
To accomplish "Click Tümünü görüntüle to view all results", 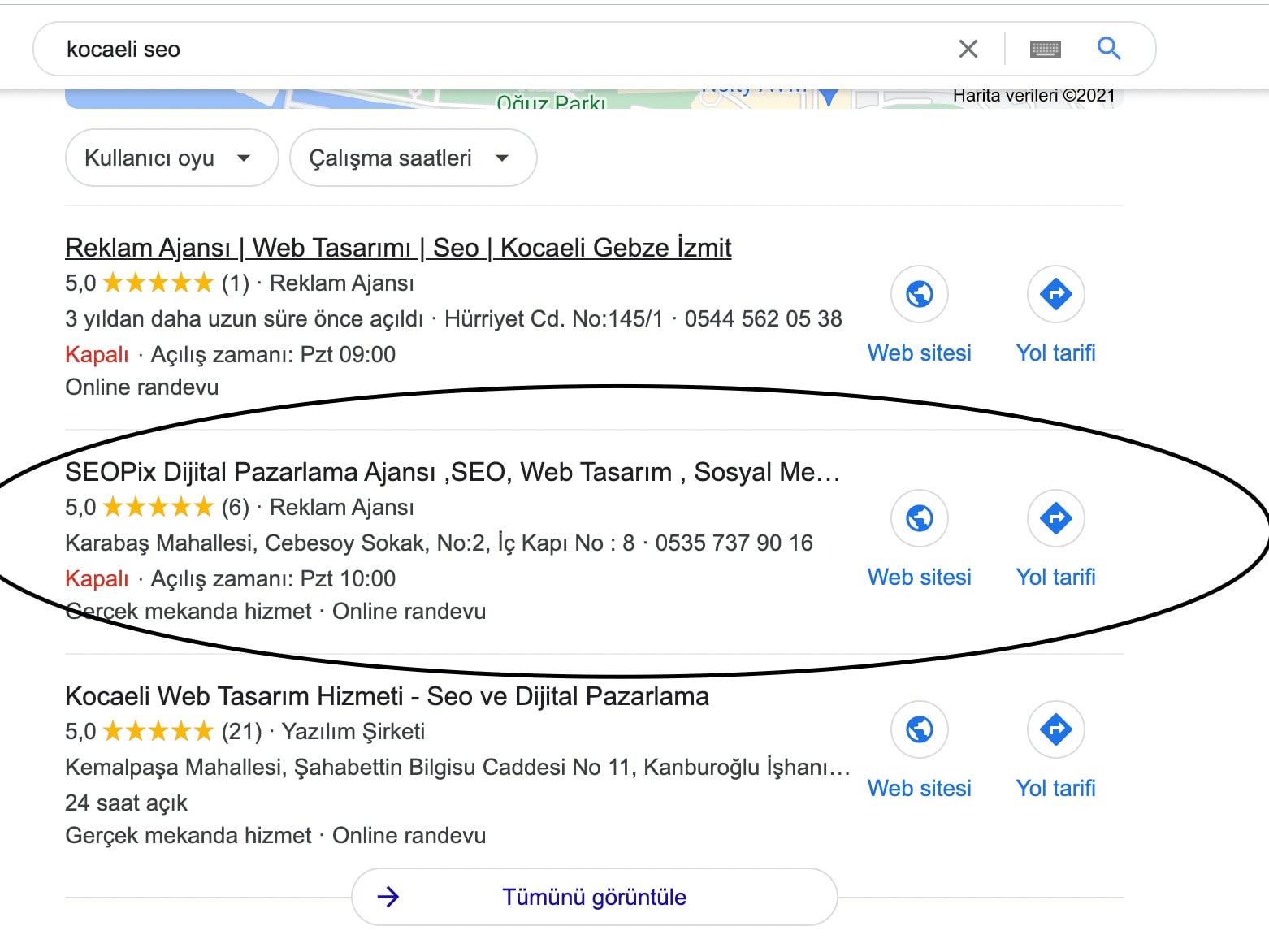I will point(594,897).
